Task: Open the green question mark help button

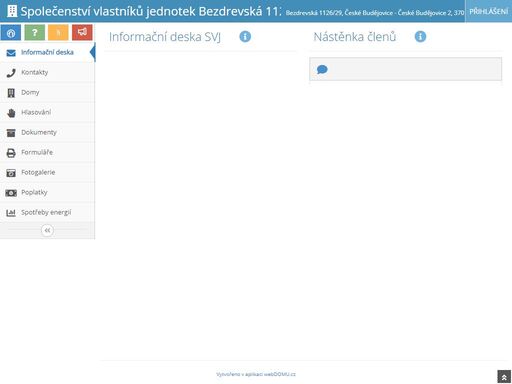Action: pyautogui.click(x=35, y=33)
